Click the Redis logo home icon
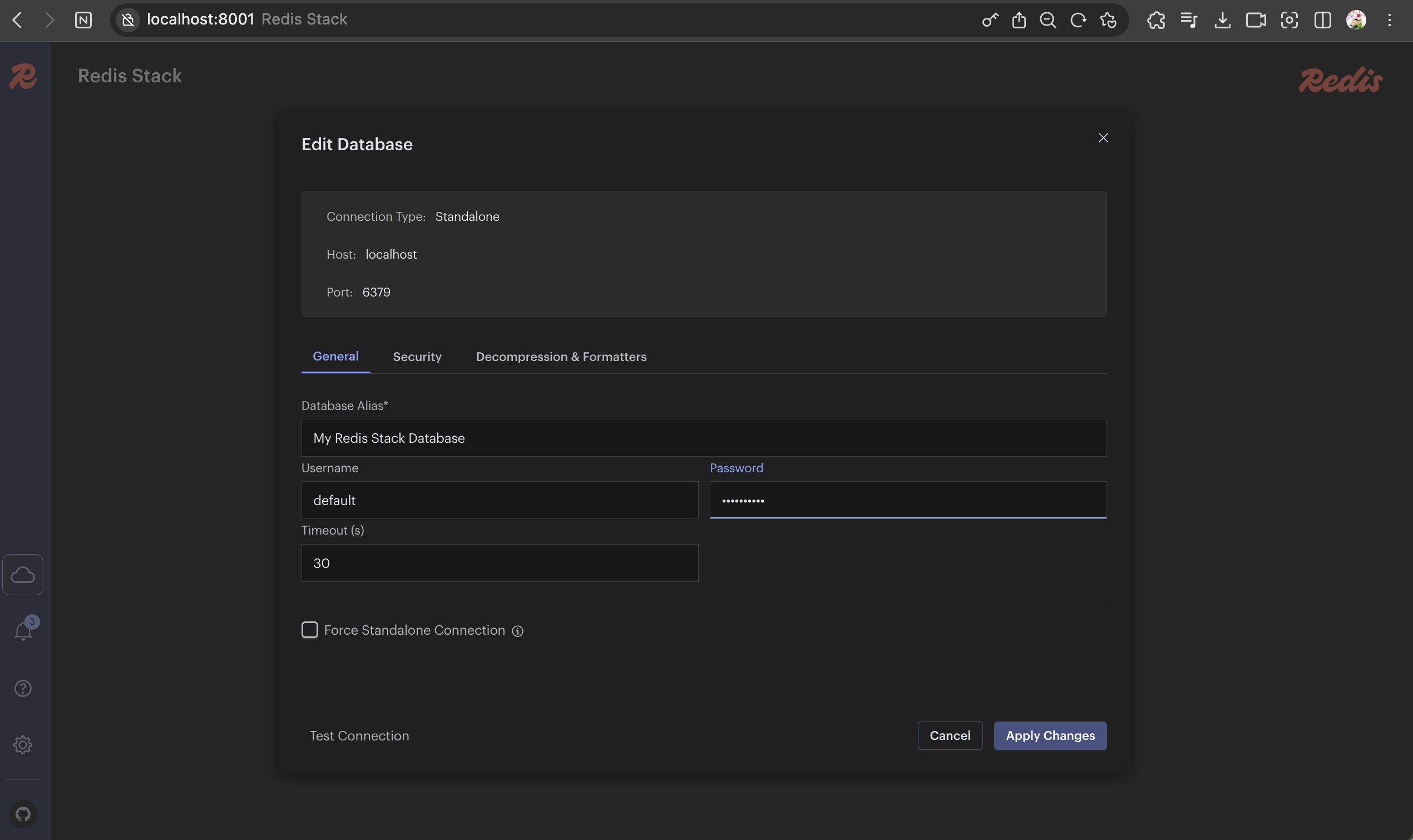 tap(23, 76)
